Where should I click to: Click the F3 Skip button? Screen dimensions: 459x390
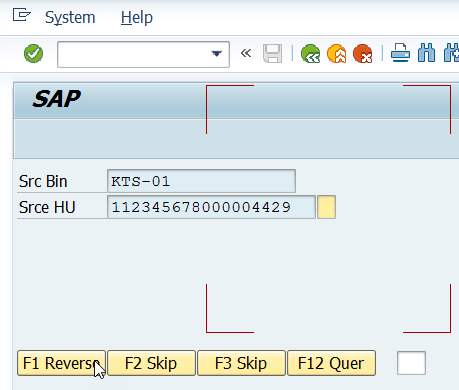[241, 363]
